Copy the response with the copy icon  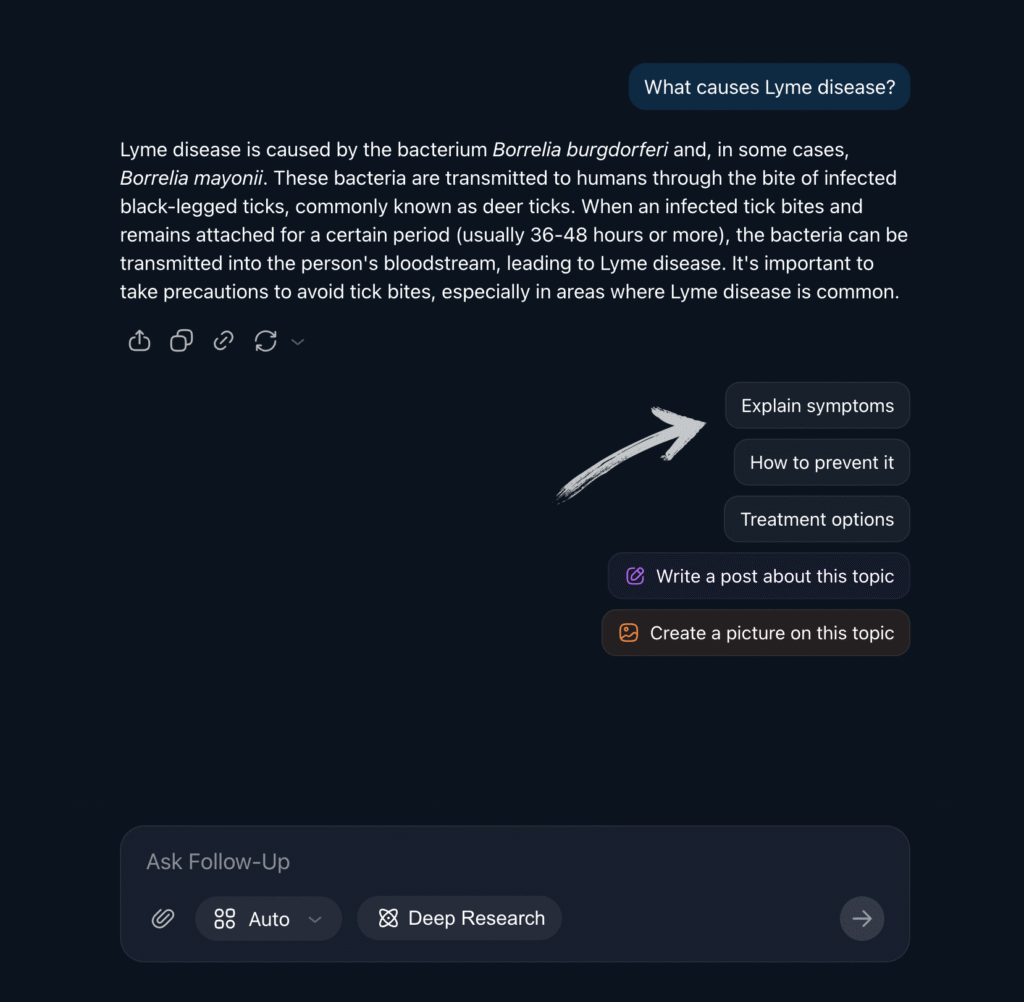[x=182, y=340]
